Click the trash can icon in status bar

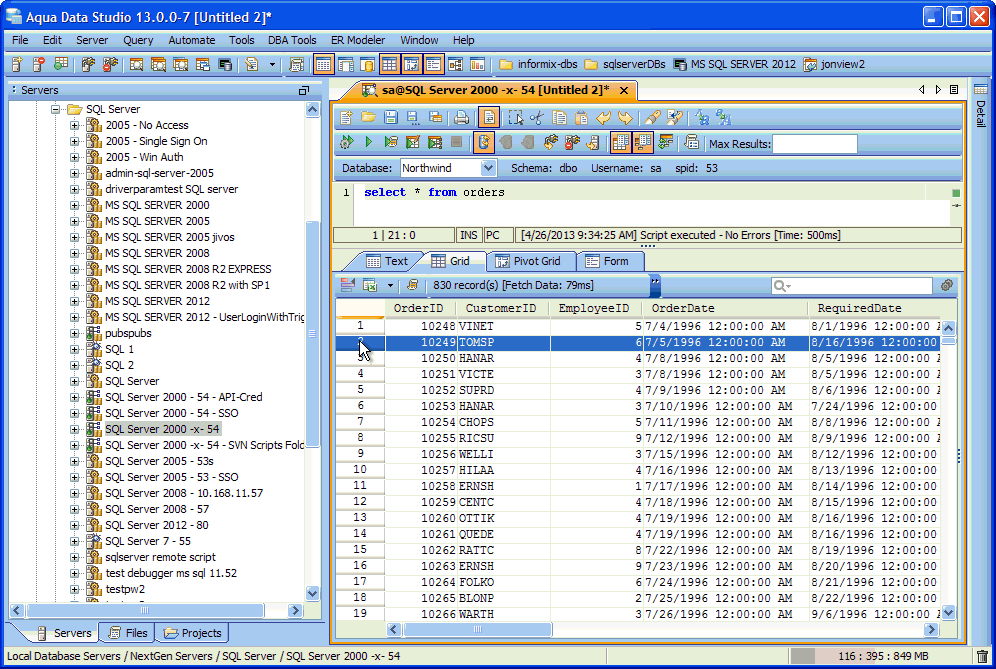point(982,656)
